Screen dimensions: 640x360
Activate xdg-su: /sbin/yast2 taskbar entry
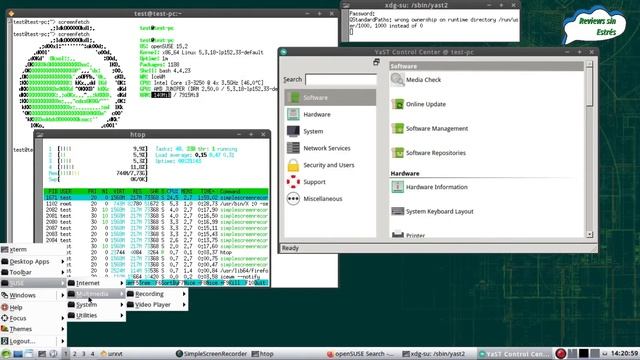coord(439,354)
